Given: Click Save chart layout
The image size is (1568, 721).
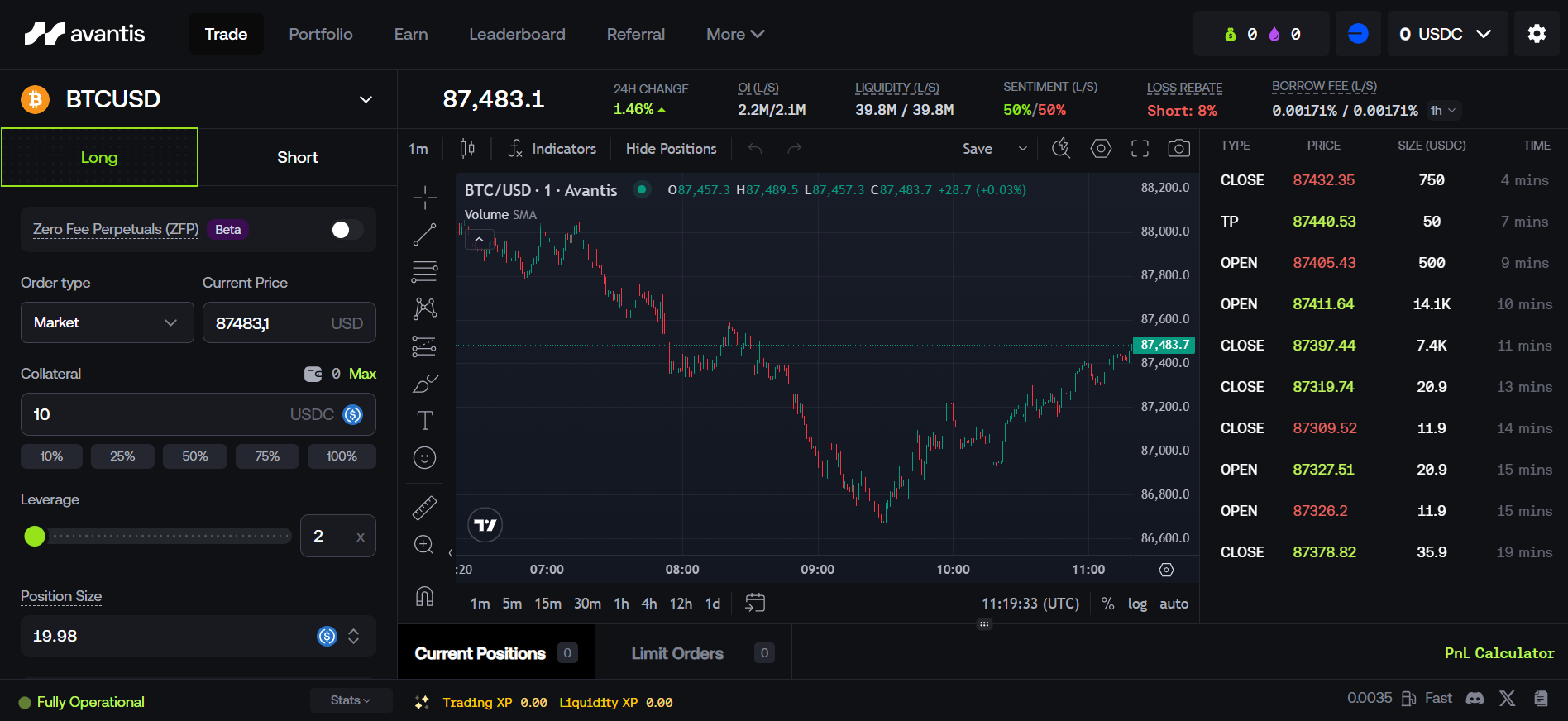Looking at the screenshot, I should (978, 149).
